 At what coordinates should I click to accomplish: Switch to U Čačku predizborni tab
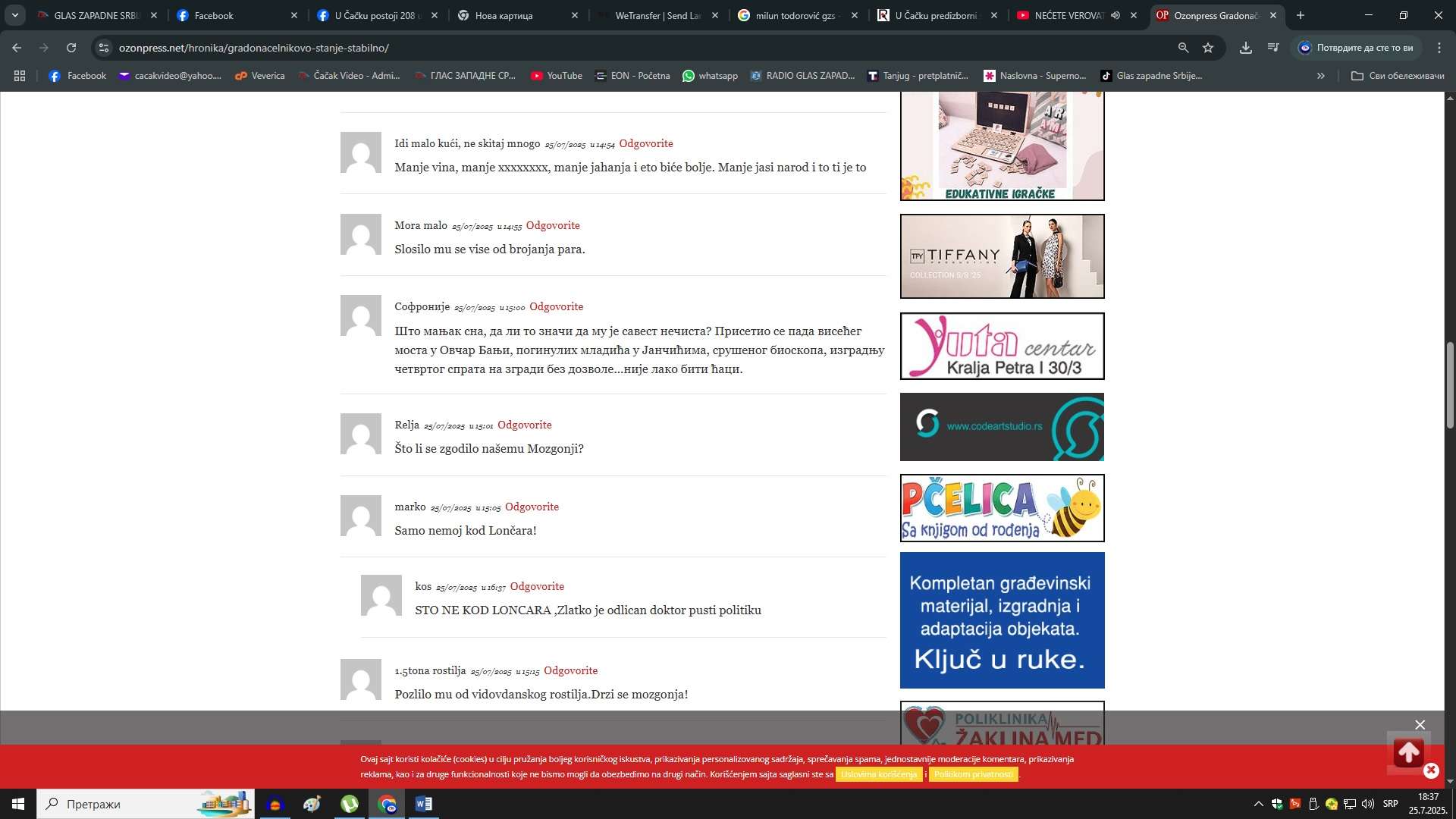point(937,15)
